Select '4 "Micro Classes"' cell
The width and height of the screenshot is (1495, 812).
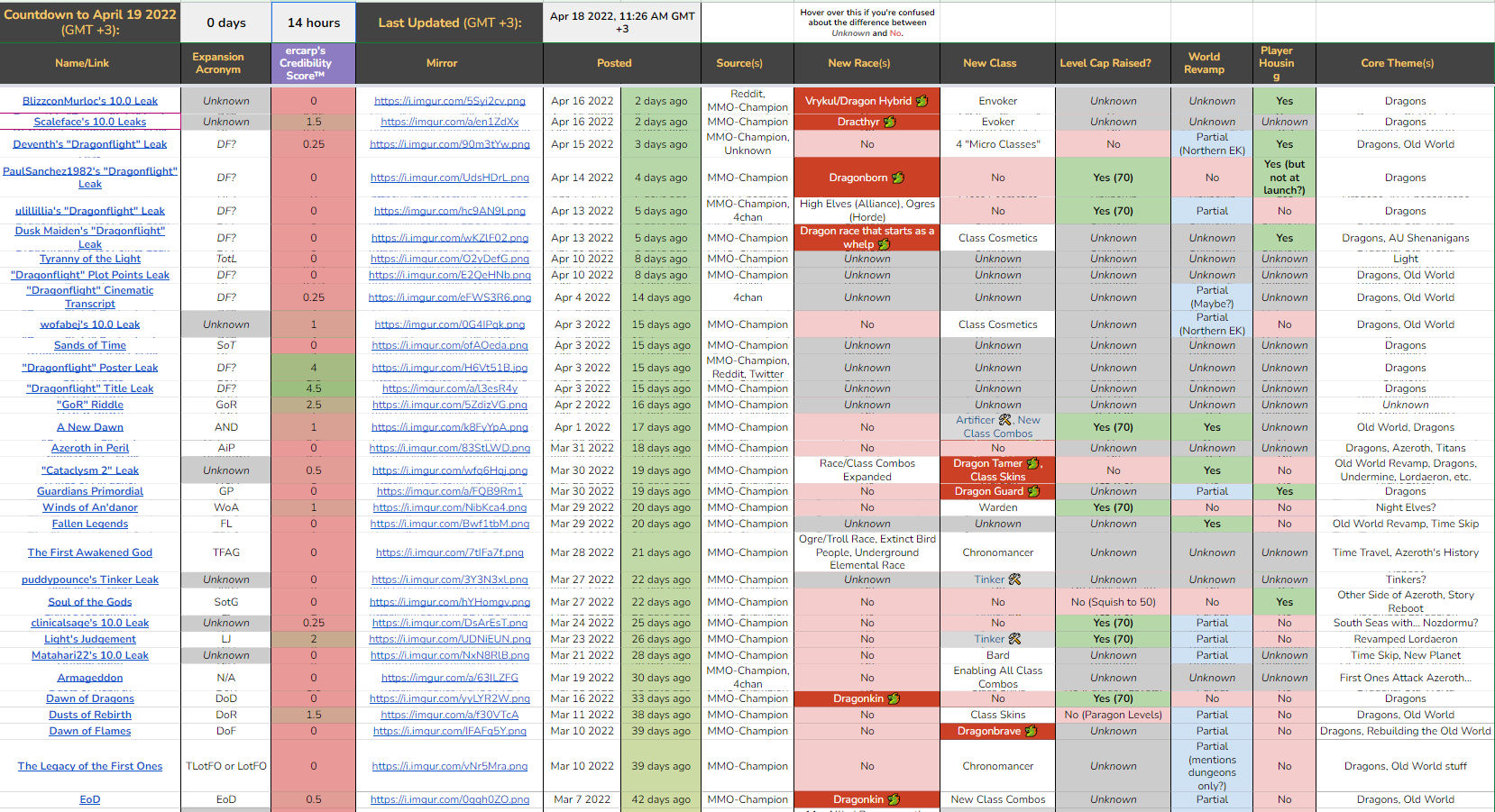[x=998, y=144]
